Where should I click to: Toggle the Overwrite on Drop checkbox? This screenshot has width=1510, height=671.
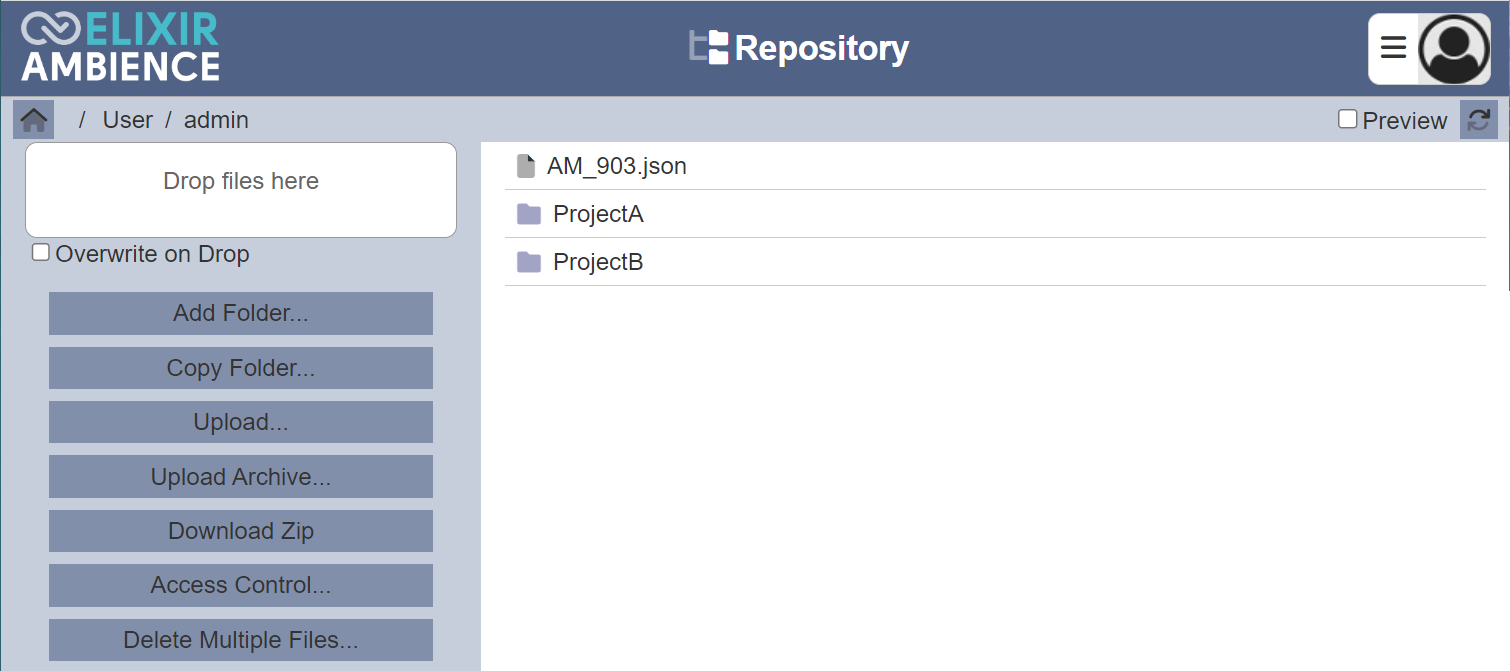point(41,253)
